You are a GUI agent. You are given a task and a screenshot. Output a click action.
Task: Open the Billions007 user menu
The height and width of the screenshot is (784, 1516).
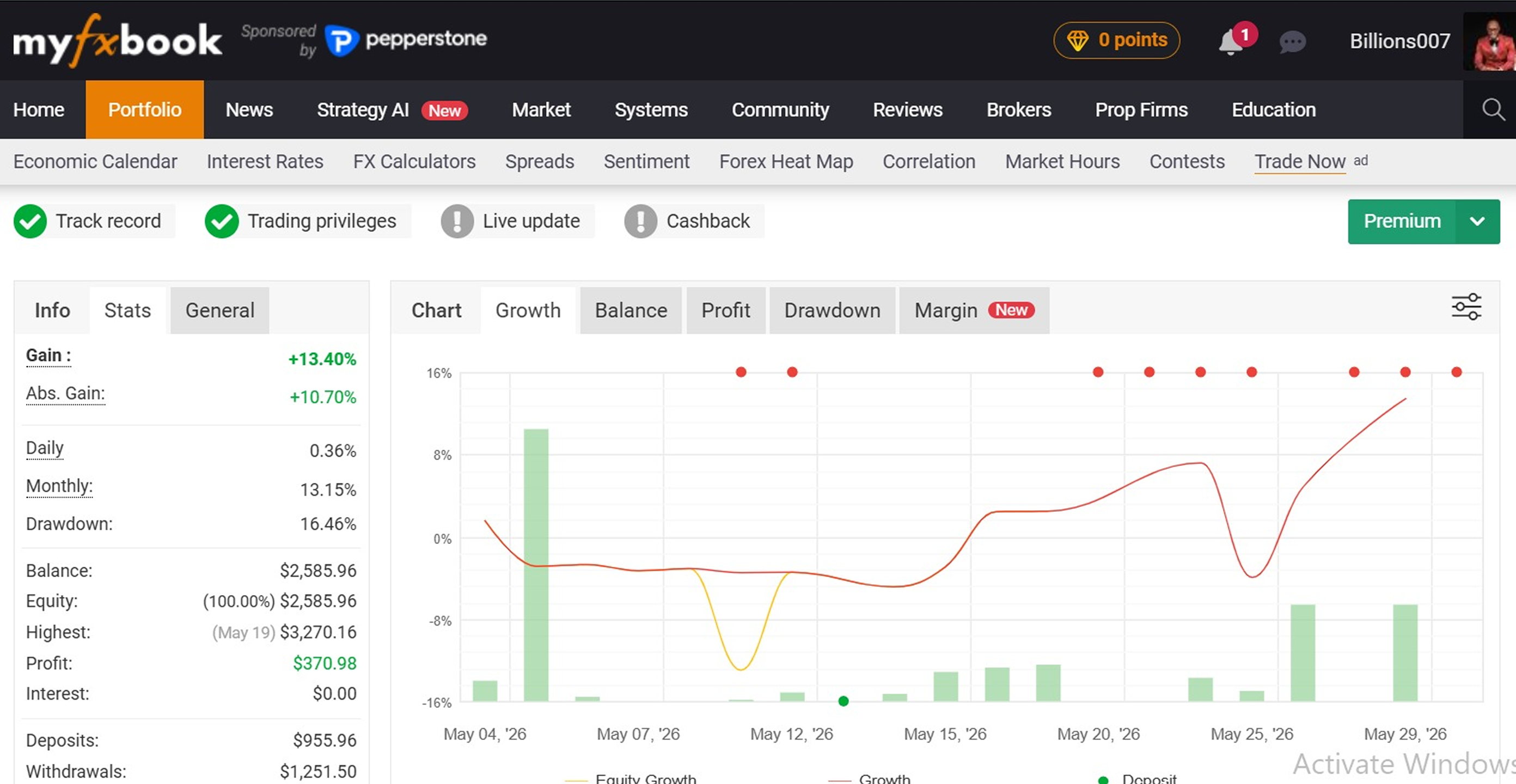pos(1399,41)
